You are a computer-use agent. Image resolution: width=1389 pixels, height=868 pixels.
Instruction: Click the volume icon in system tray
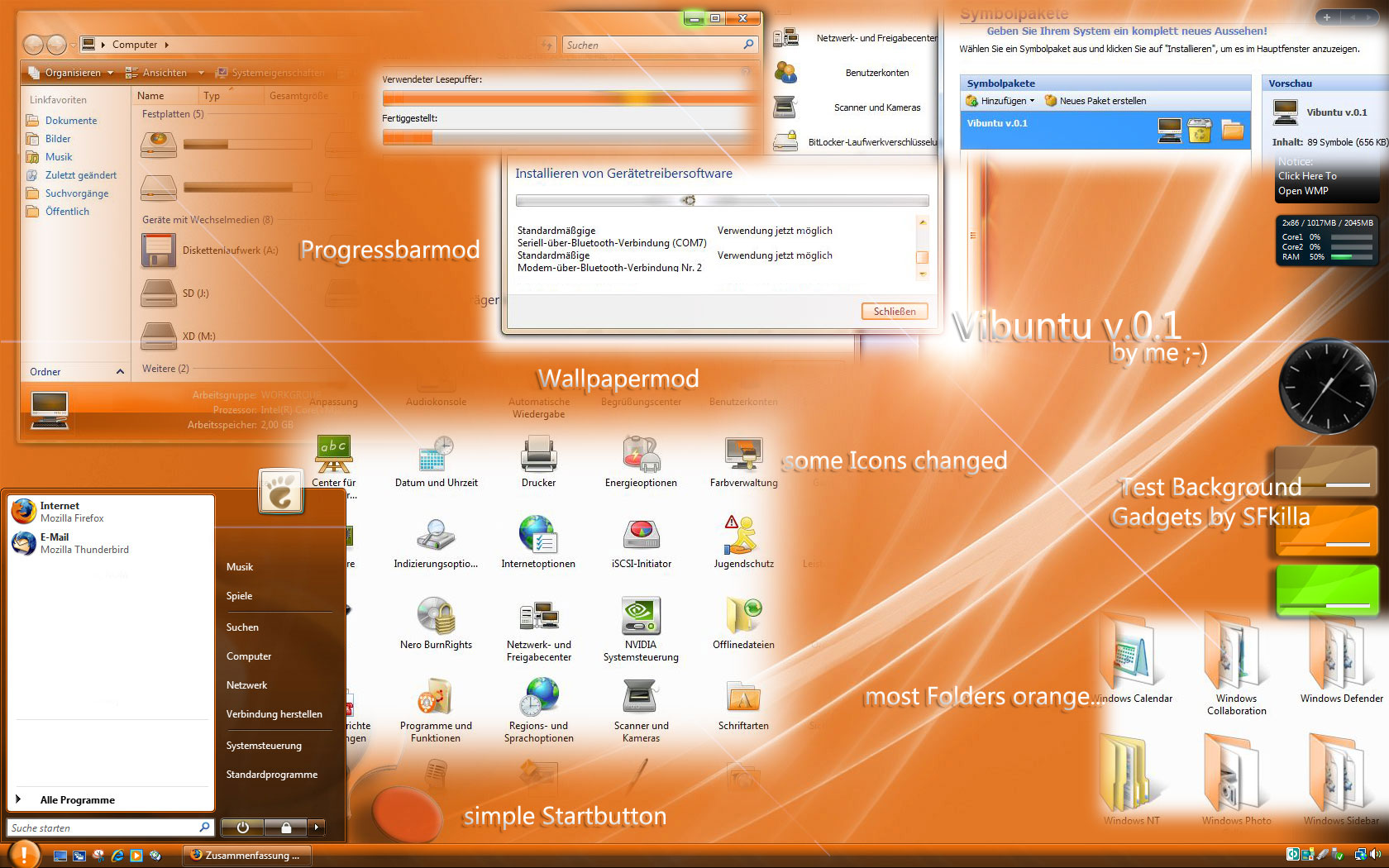[1376, 855]
